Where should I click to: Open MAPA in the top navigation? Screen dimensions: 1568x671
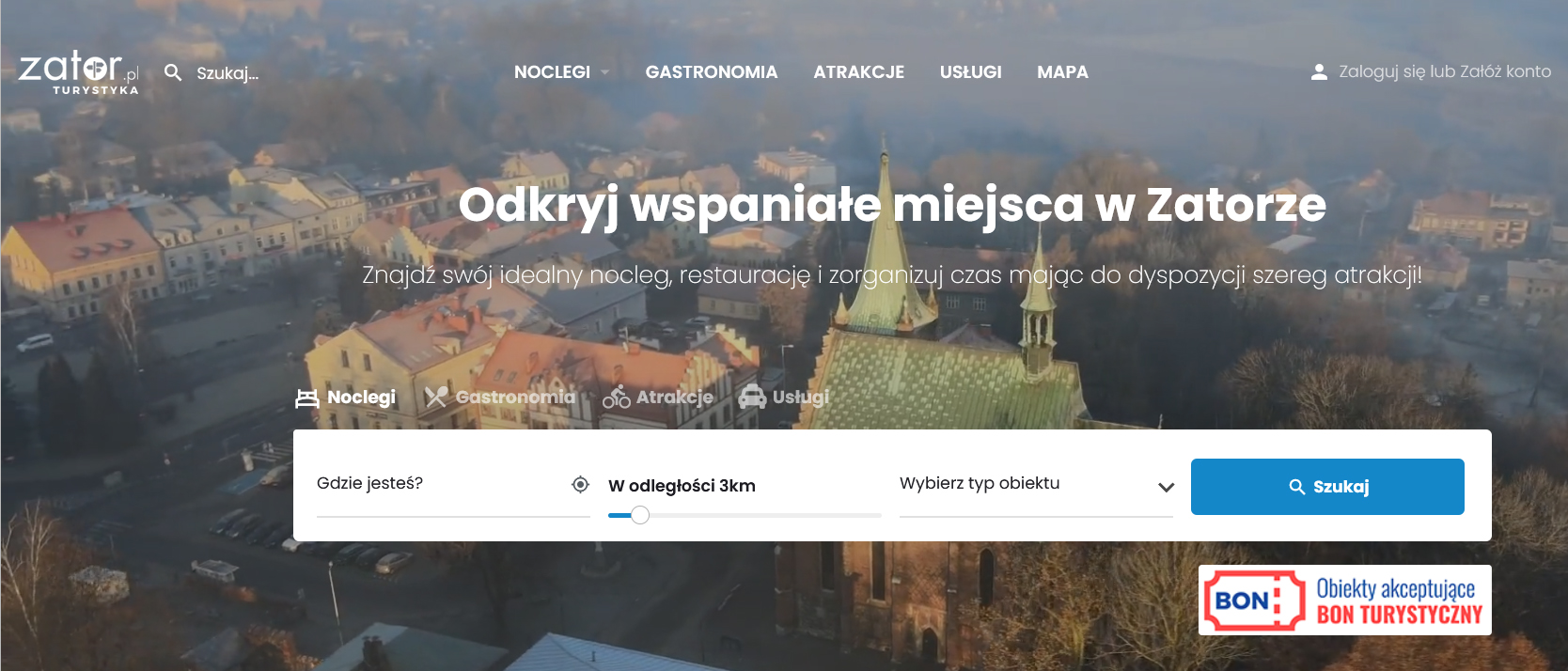(1062, 72)
